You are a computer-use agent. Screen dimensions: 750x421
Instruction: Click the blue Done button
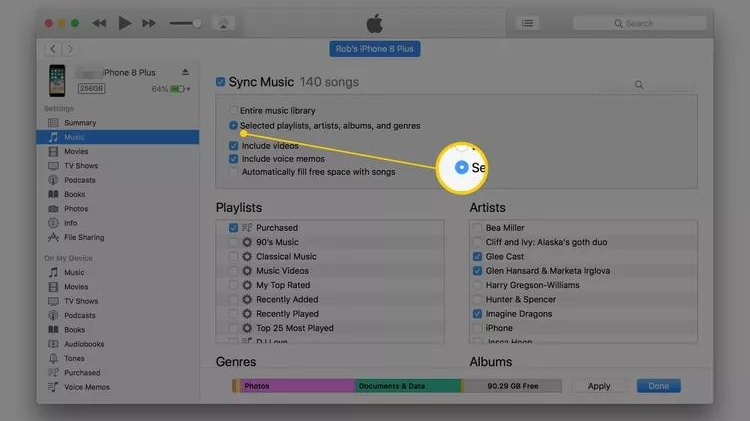[x=659, y=386]
